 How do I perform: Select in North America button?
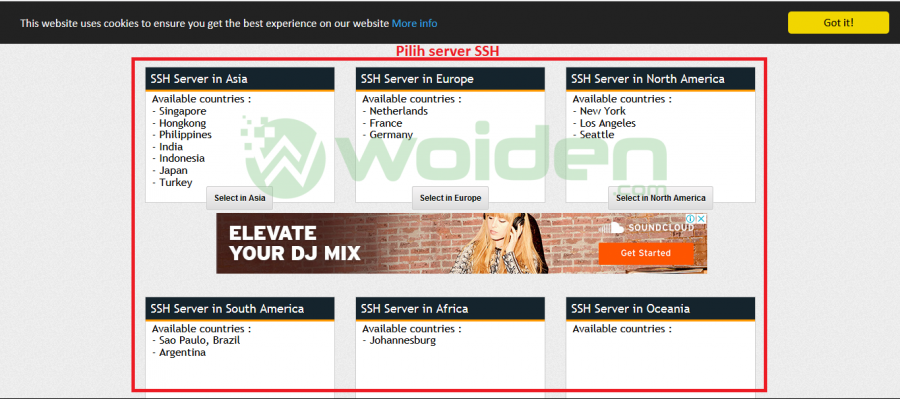(661, 198)
